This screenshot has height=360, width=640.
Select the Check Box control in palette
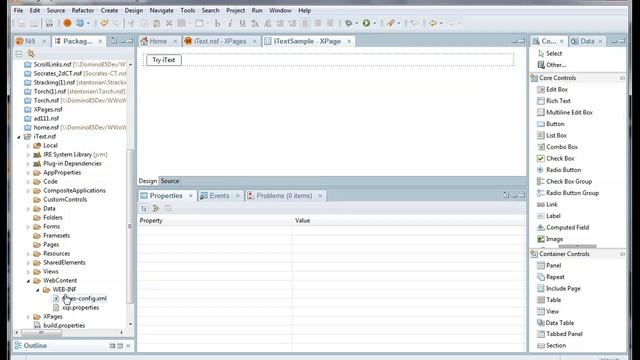point(556,158)
